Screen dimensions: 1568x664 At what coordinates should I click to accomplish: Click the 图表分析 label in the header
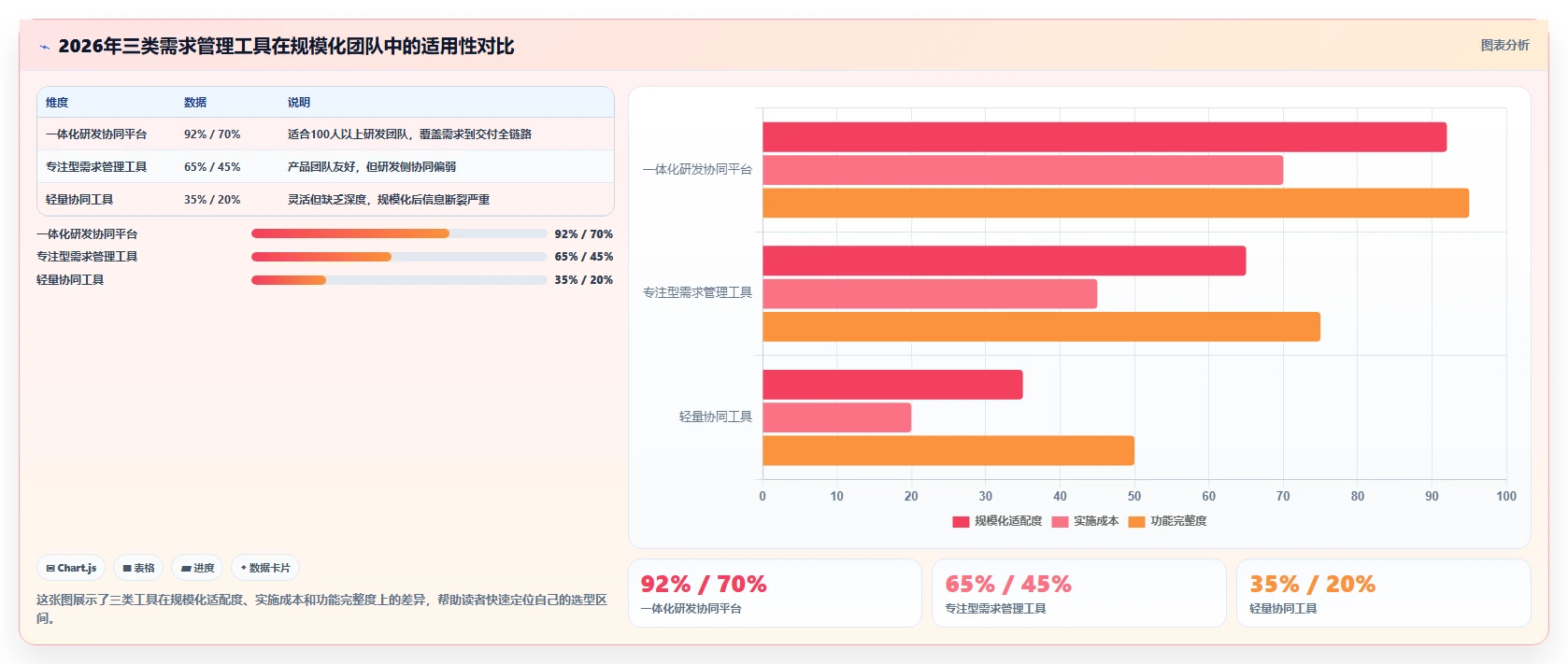pos(1504,45)
